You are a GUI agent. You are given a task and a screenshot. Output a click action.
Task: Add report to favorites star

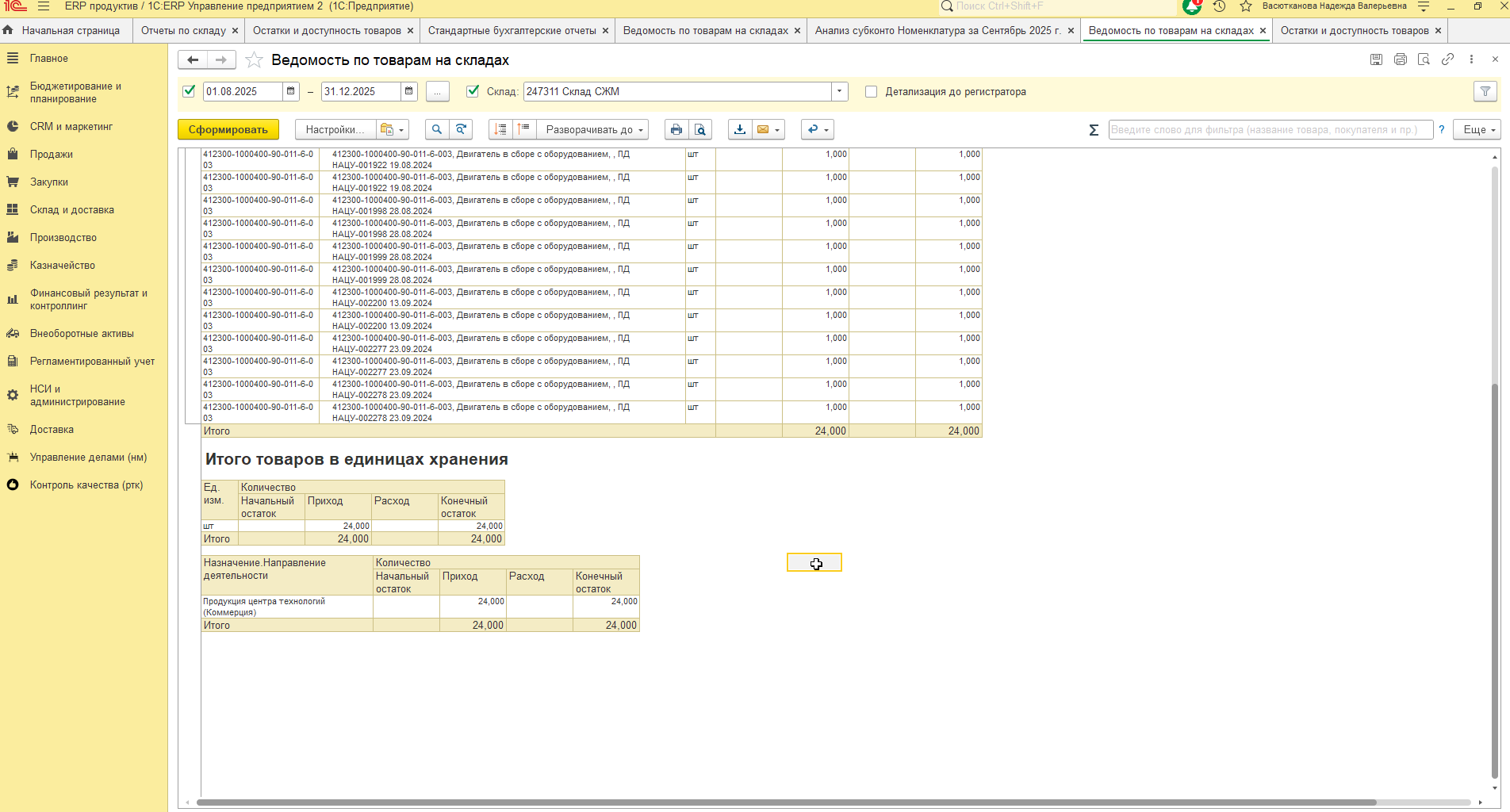254,60
